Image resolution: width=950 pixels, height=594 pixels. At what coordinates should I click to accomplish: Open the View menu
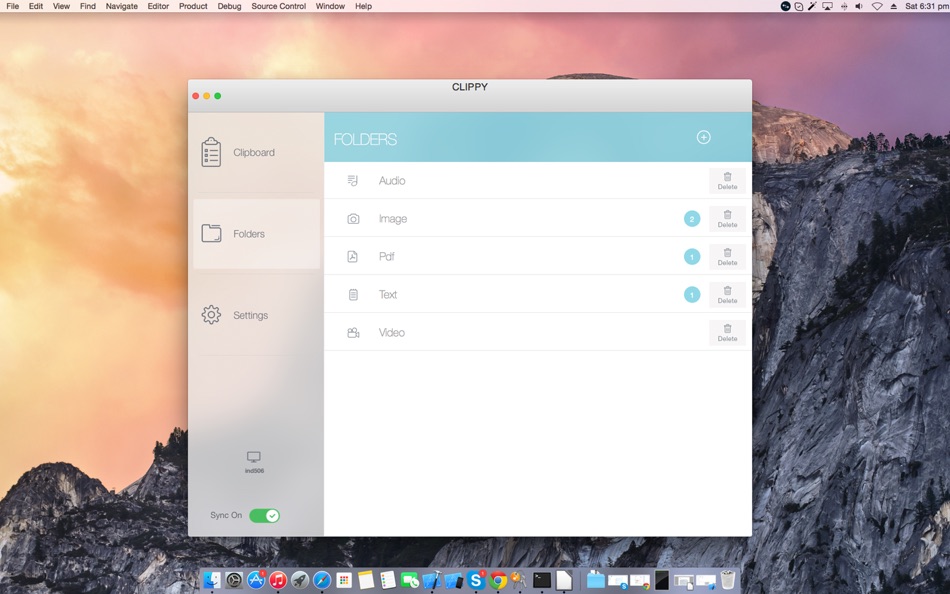click(61, 6)
